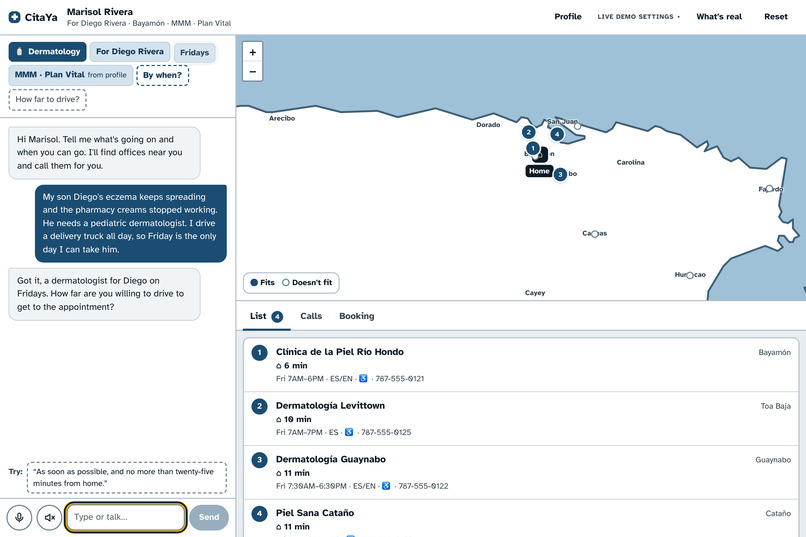Image resolution: width=806 pixels, height=537 pixels.
Task: Select the For Diego Rivera chip
Action: tap(130, 52)
